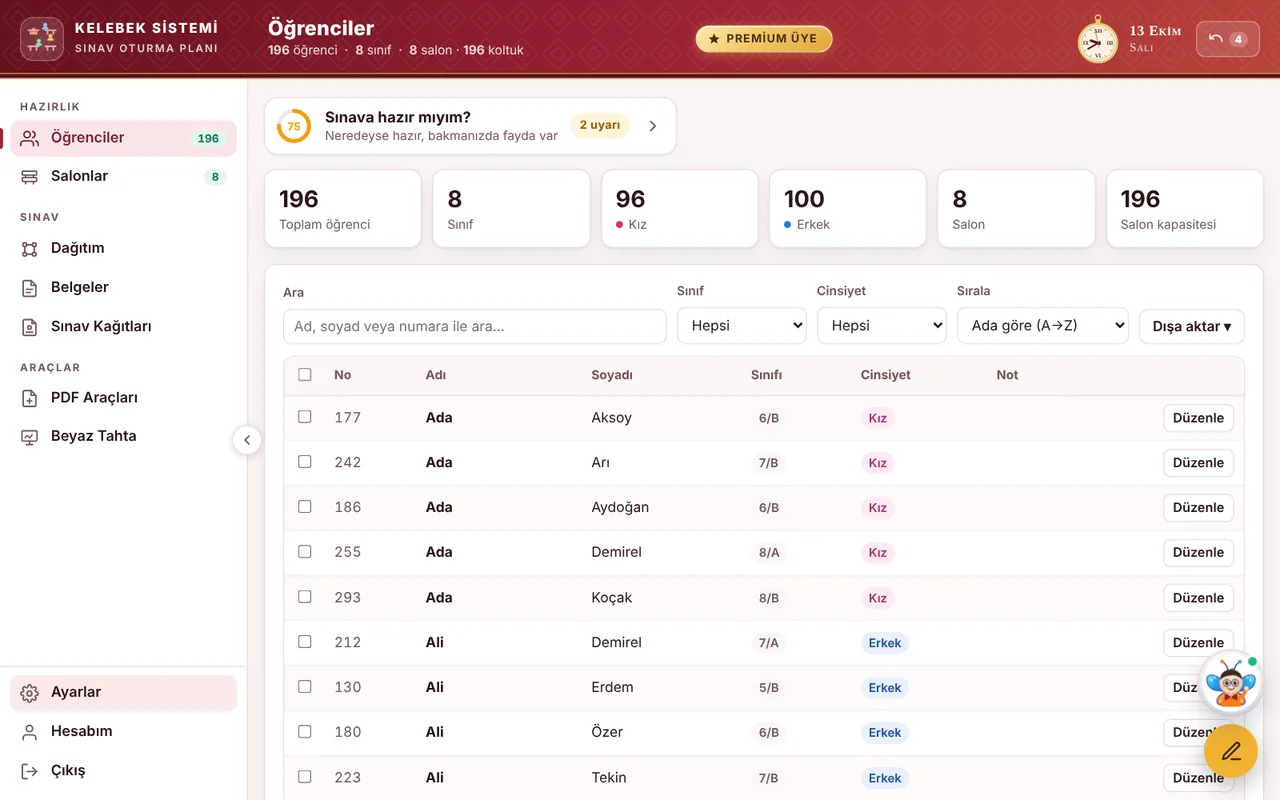The width and height of the screenshot is (1280, 800).
Task: Click the Premium Üye badge button
Action: 764,39
